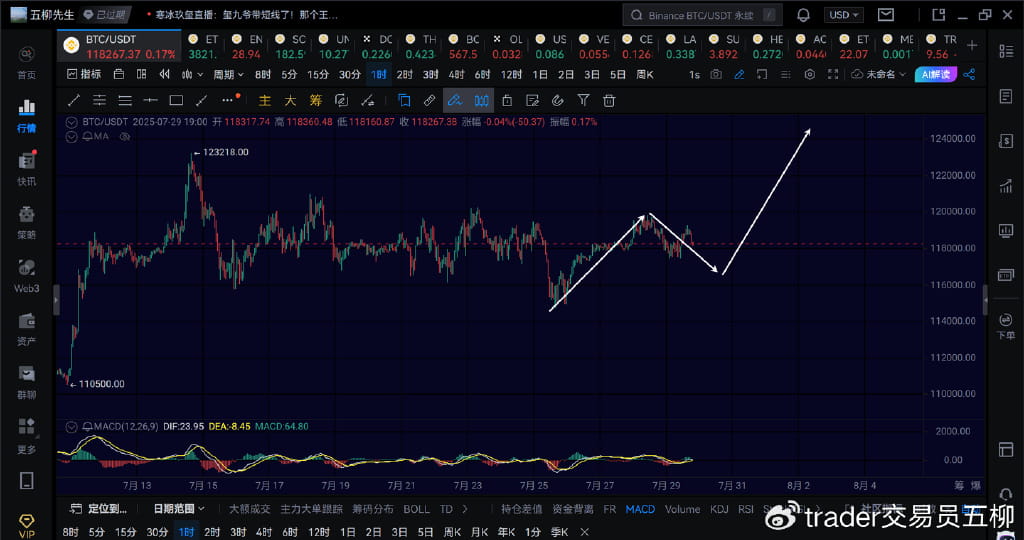This screenshot has width=1024, height=540.
Task: Click the 定位到 locate button
Action: [98, 508]
